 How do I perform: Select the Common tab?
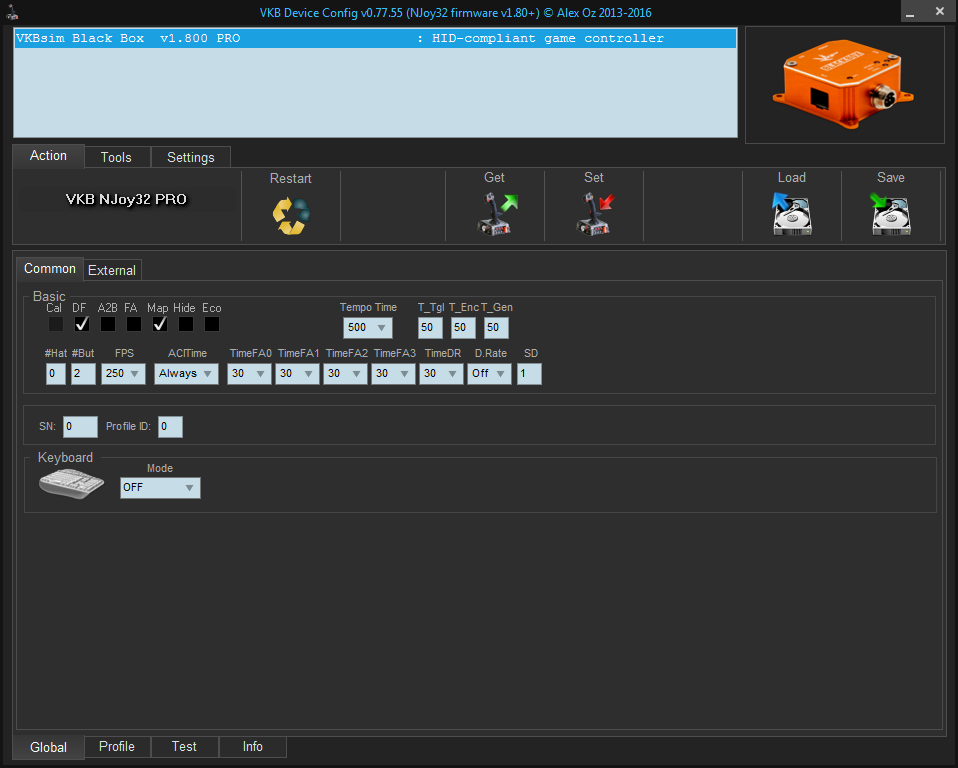[49, 269]
